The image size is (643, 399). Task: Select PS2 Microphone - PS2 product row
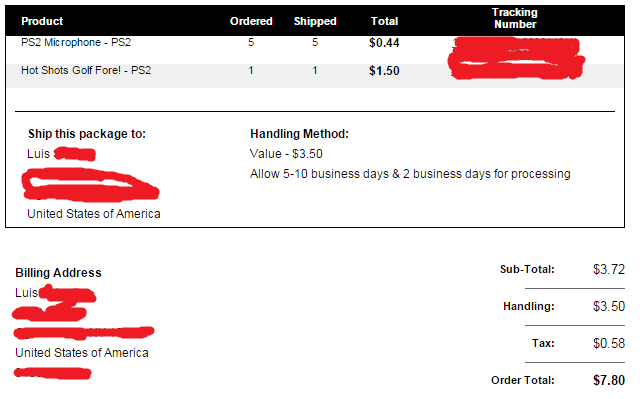315,43
